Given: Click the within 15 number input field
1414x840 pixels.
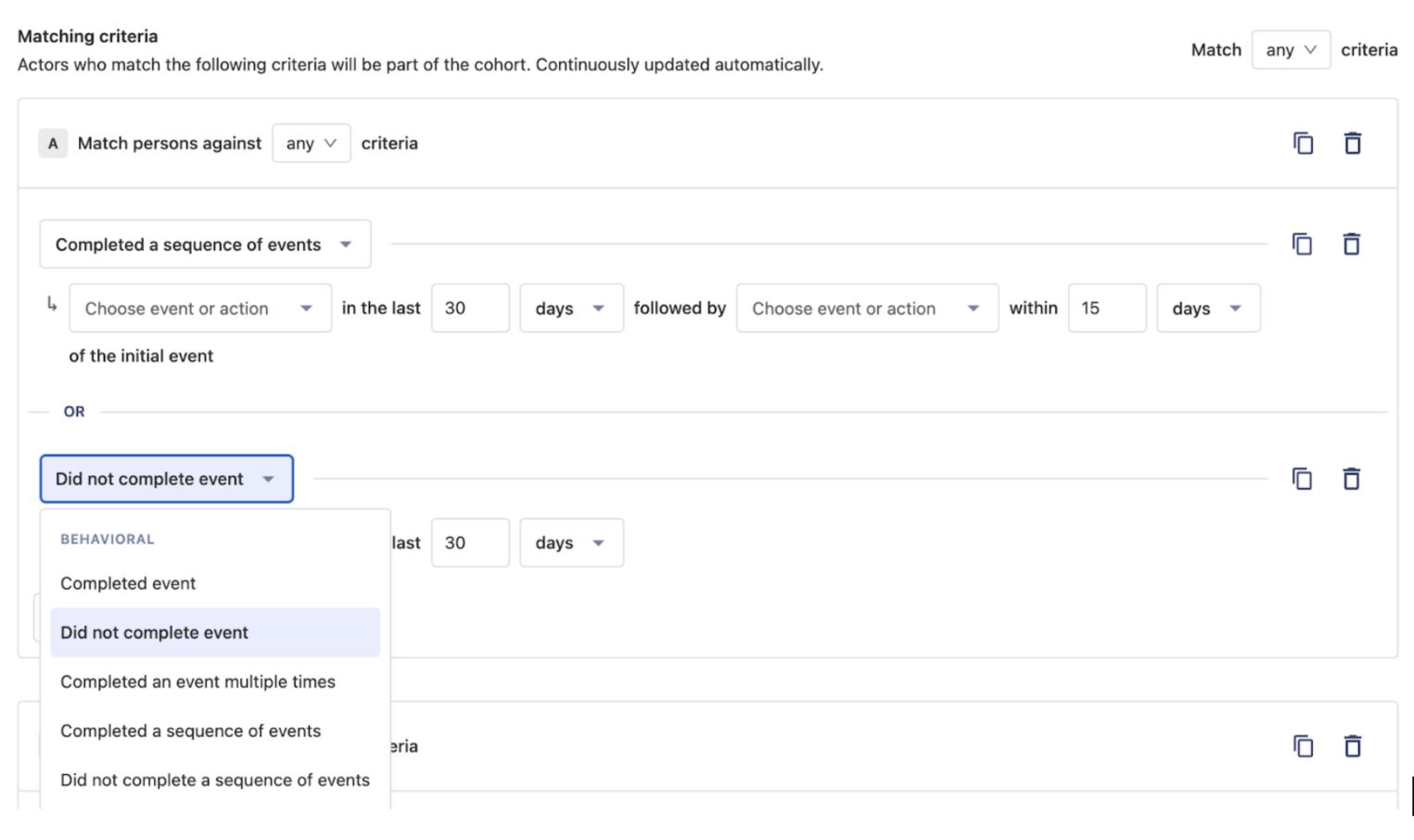Looking at the screenshot, I should (1106, 309).
